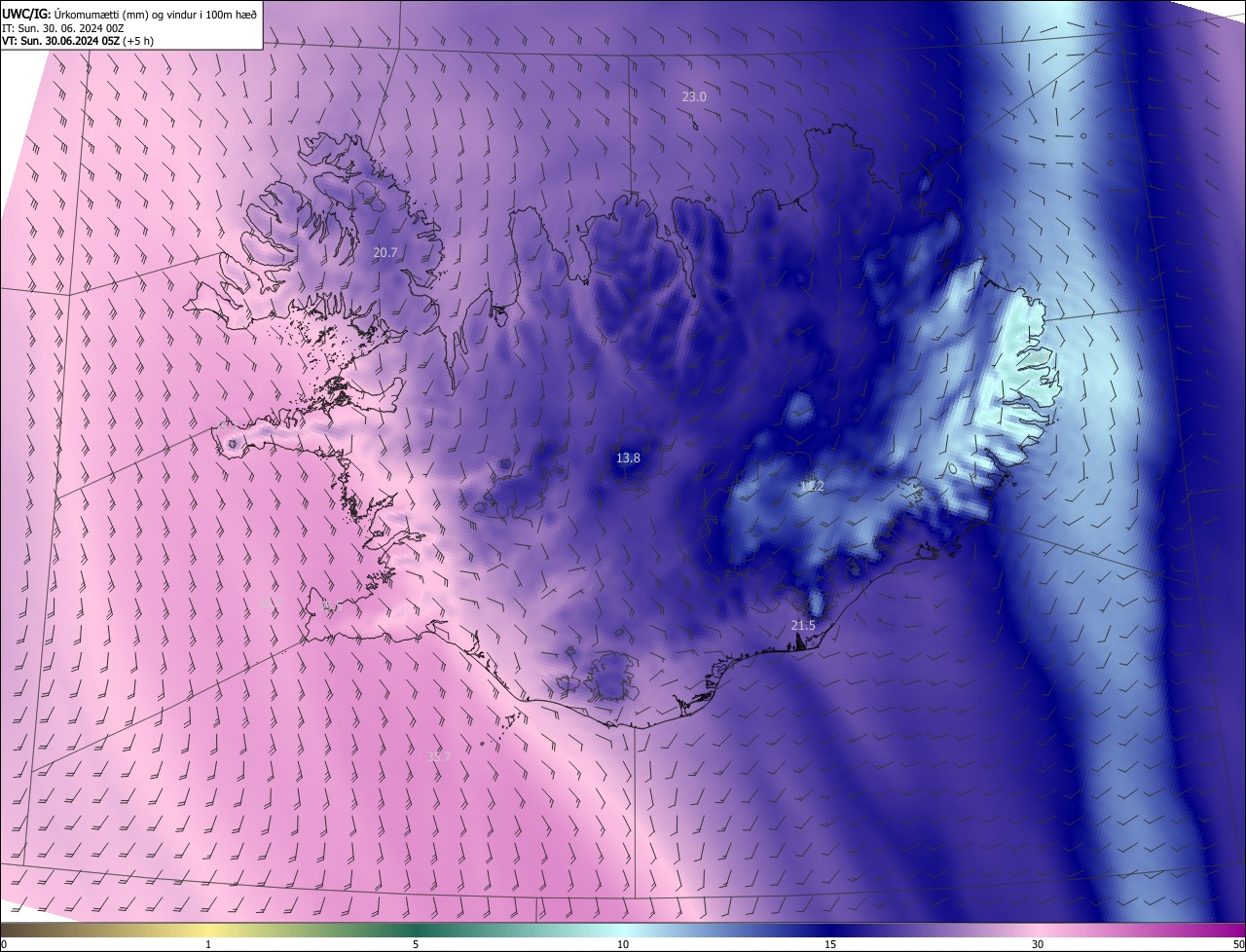Click the 0 tick label on the colorbar
The width and height of the screenshot is (1246, 952).
point(4,944)
